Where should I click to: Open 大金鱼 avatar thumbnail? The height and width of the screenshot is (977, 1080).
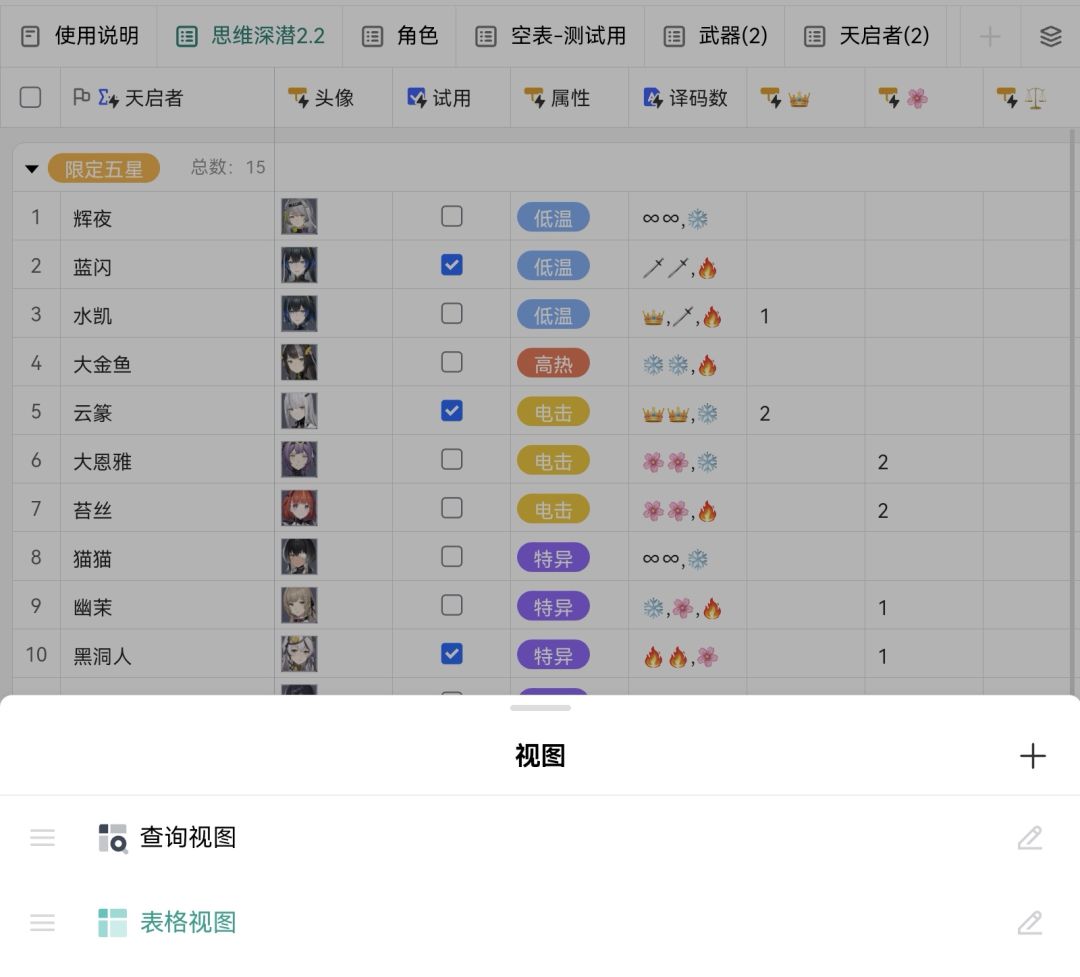tap(299, 362)
